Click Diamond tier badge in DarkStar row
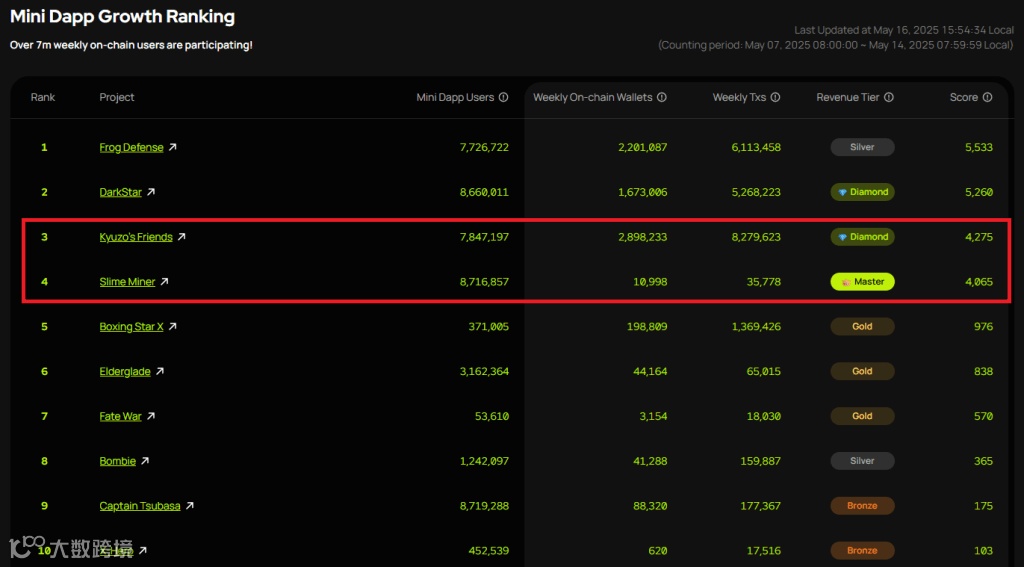This screenshot has height=567, width=1024. click(x=862, y=192)
